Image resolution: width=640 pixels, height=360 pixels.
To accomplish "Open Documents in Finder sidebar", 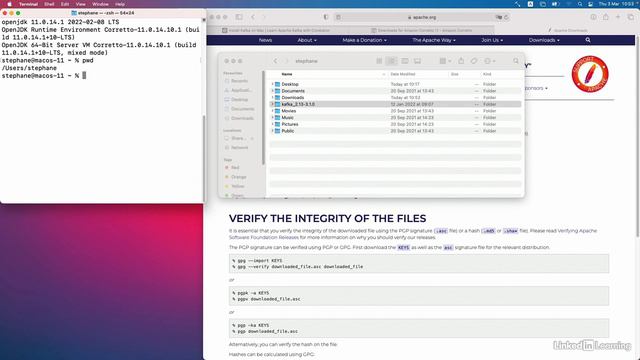I will click(239, 109).
